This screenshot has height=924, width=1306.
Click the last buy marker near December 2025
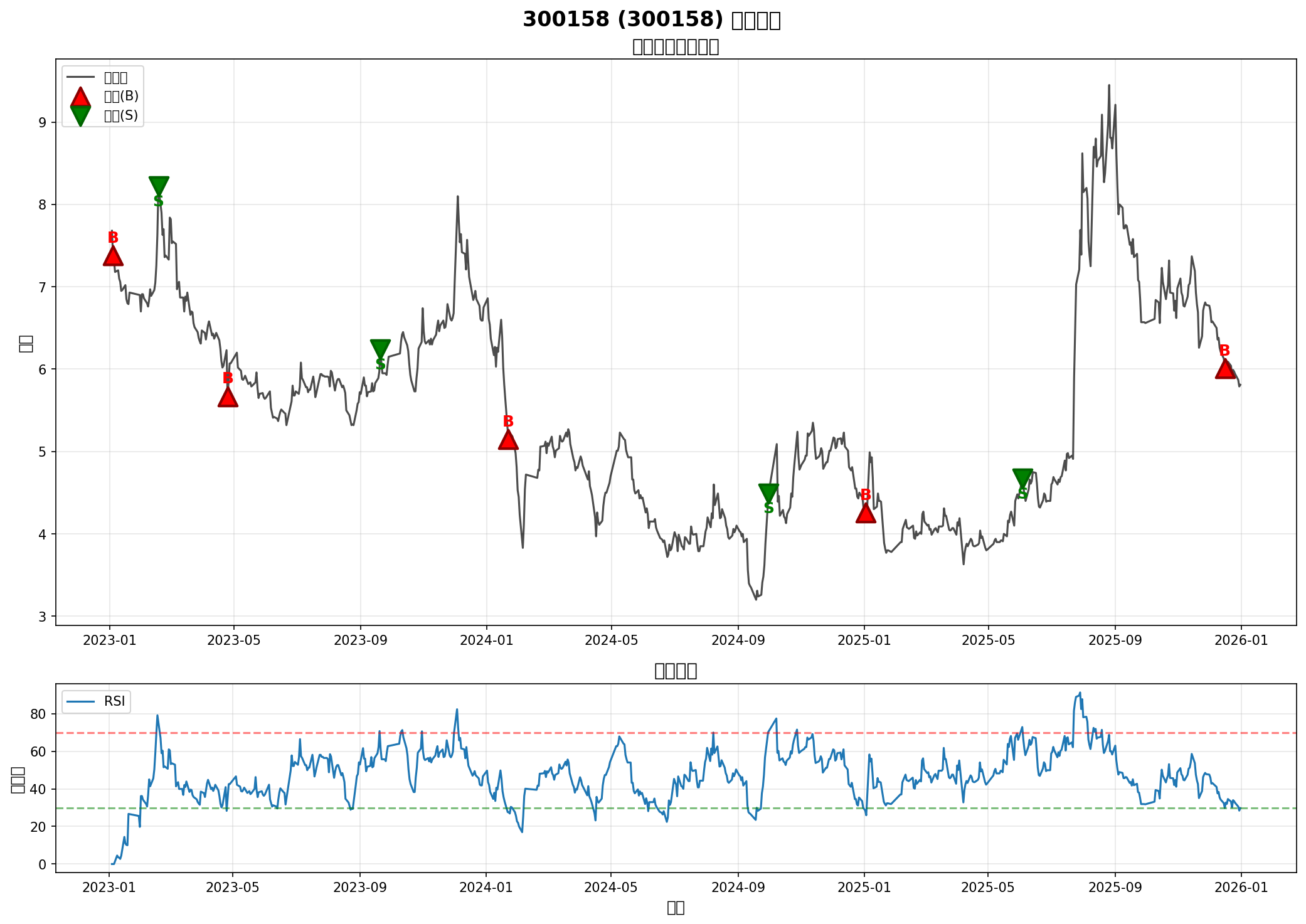pyautogui.click(x=1225, y=369)
